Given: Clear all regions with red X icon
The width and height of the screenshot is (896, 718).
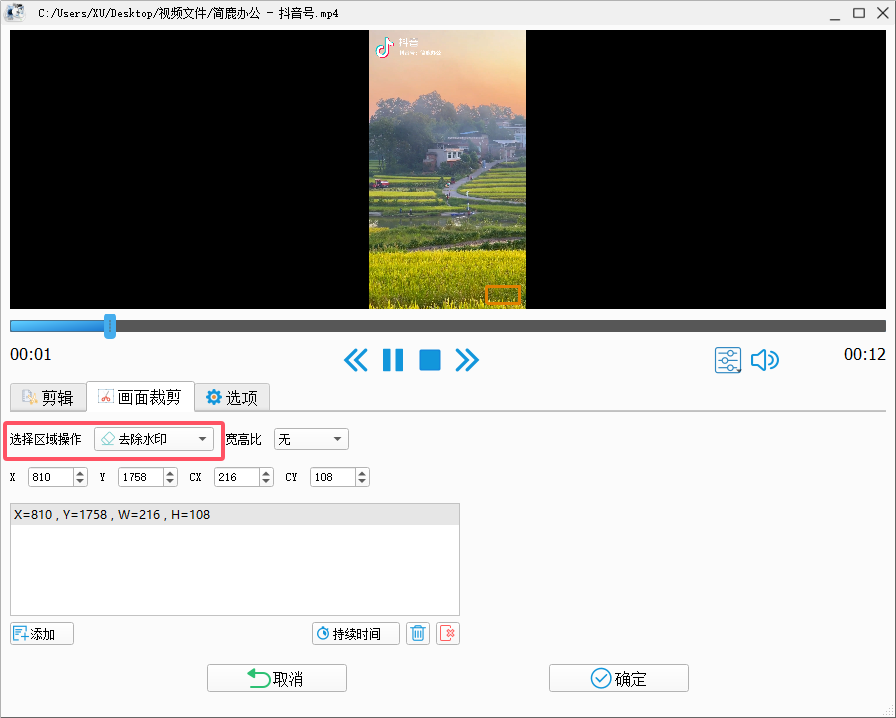Looking at the screenshot, I should tap(448, 633).
